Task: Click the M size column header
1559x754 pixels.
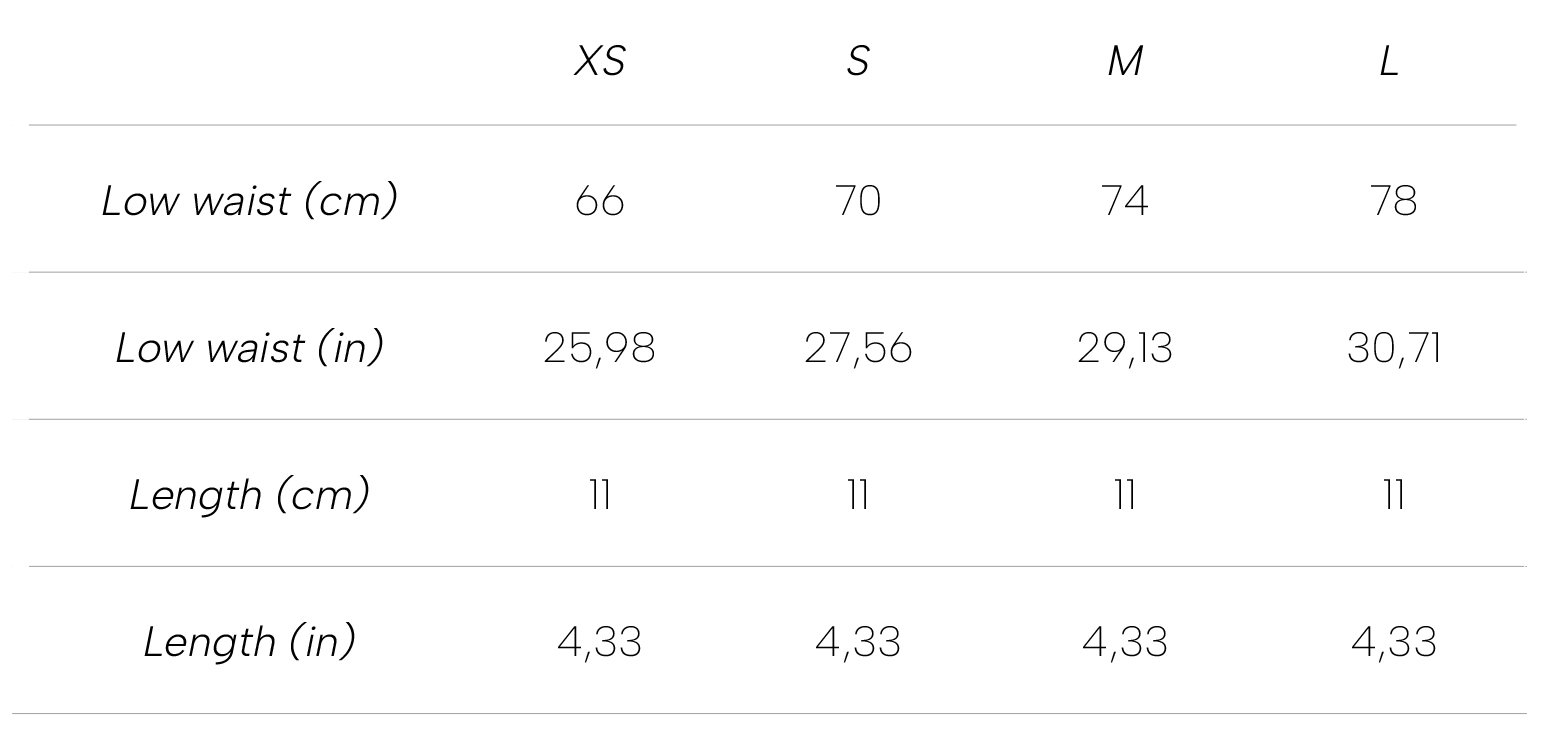Action: 1125,62
